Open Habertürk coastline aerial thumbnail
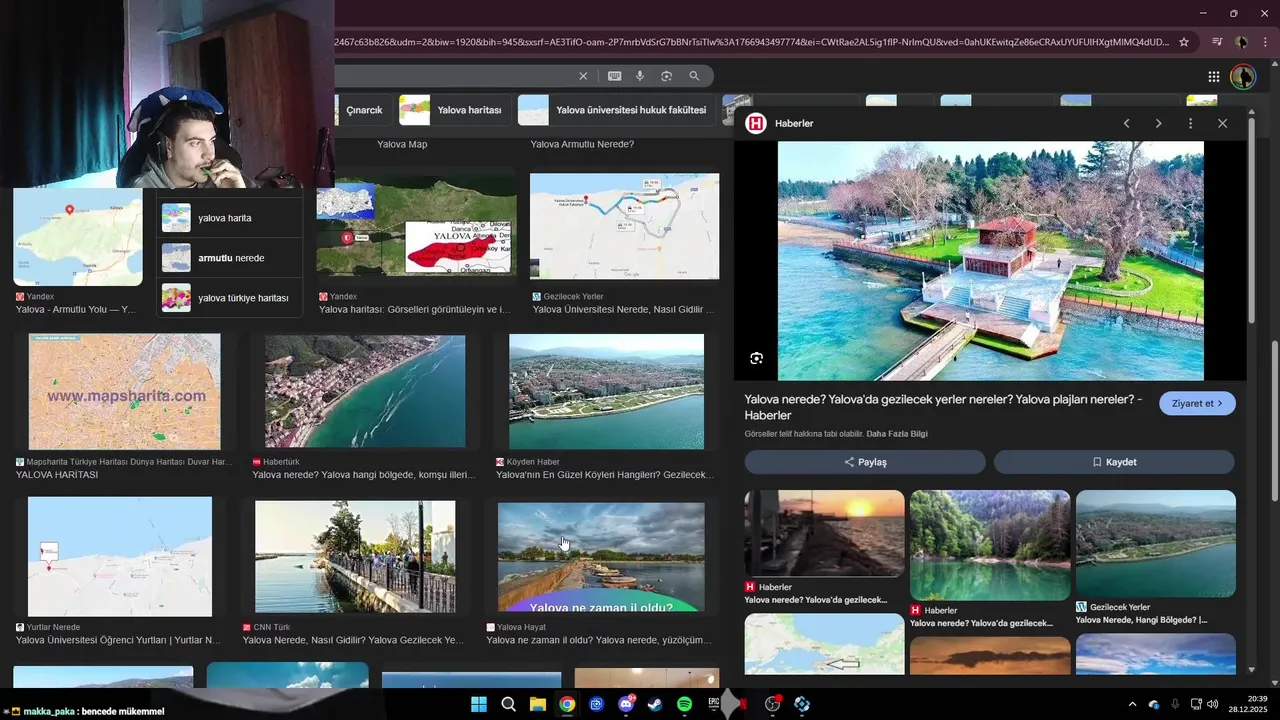This screenshot has width=1280, height=720. coord(365,391)
